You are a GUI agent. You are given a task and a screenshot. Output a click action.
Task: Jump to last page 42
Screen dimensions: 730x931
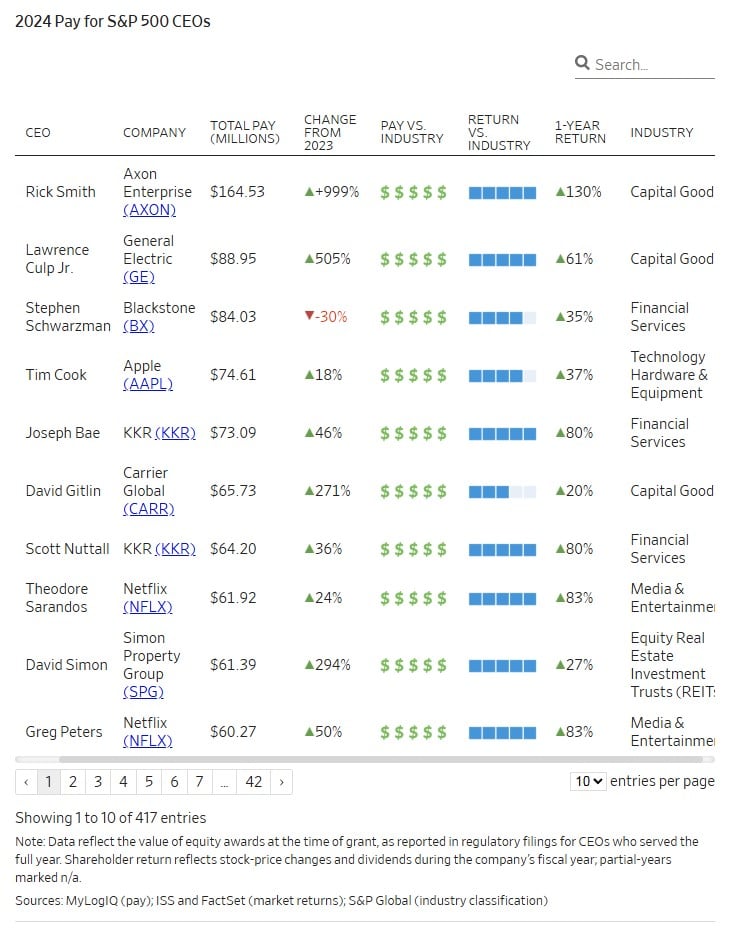tap(254, 782)
